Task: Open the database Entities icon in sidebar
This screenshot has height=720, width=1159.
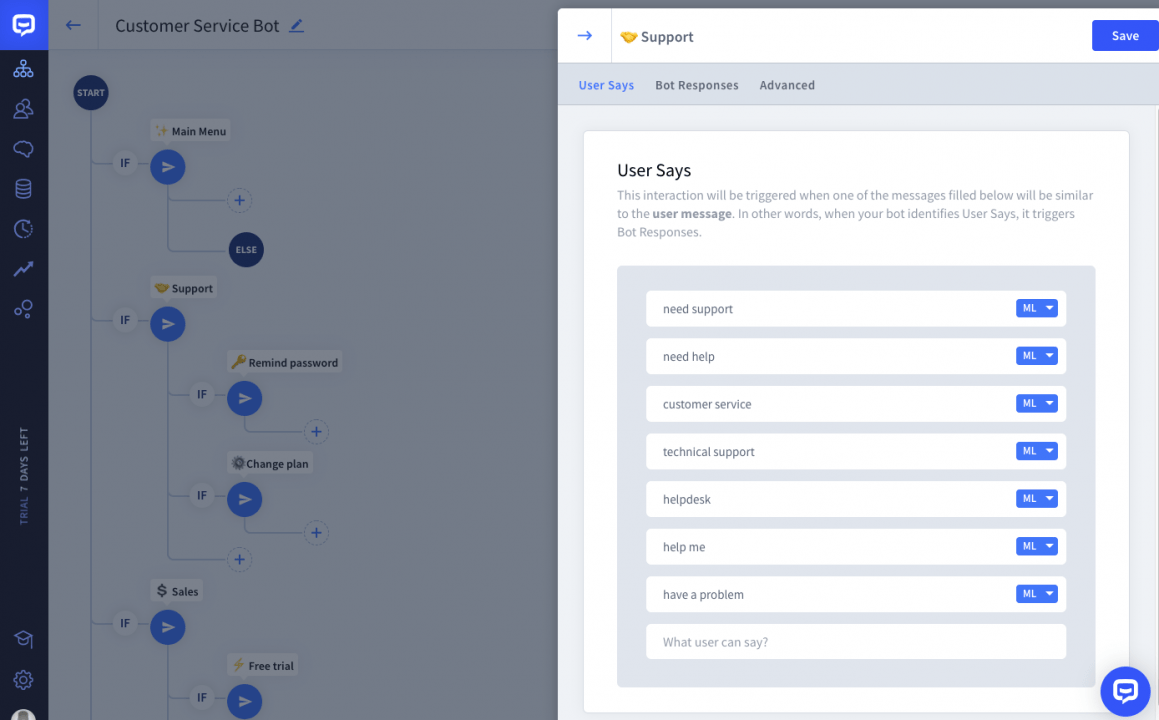Action: (x=23, y=189)
